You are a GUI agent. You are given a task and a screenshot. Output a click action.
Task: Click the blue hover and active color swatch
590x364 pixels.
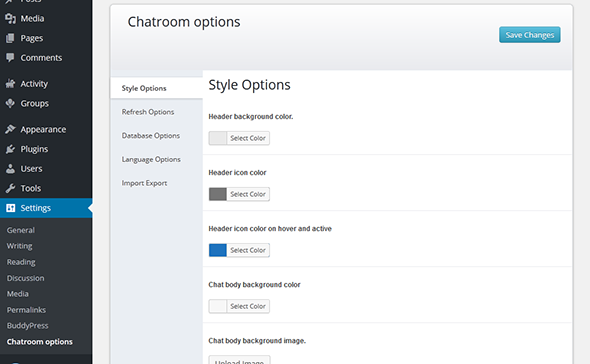(x=218, y=250)
